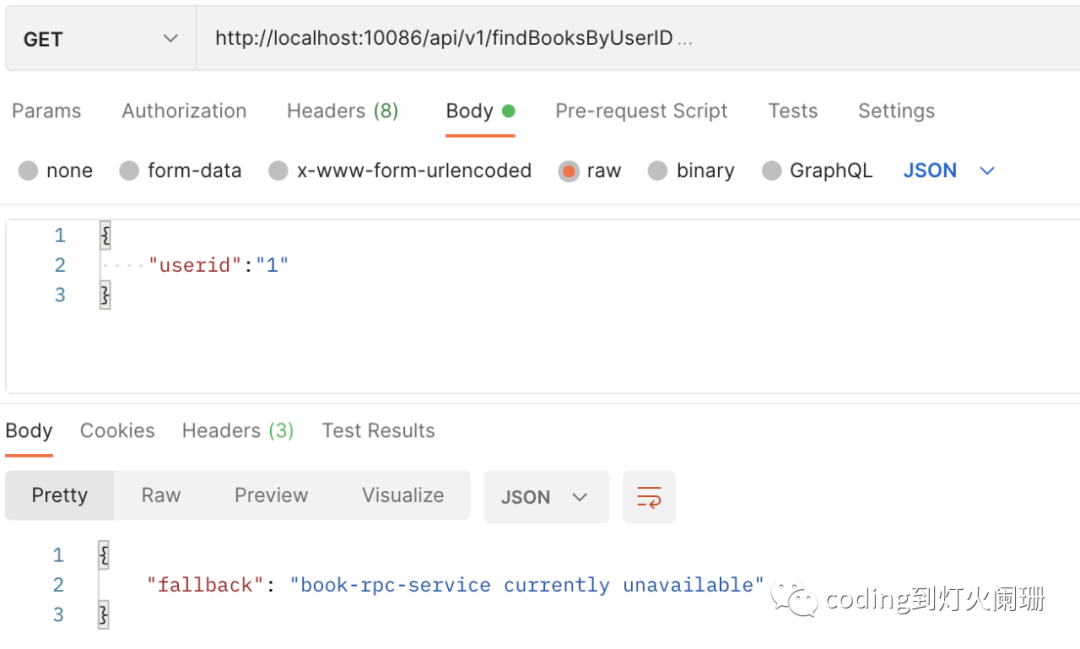
Task: Pick the binary body type radio
Action: pyautogui.click(x=657, y=171)
